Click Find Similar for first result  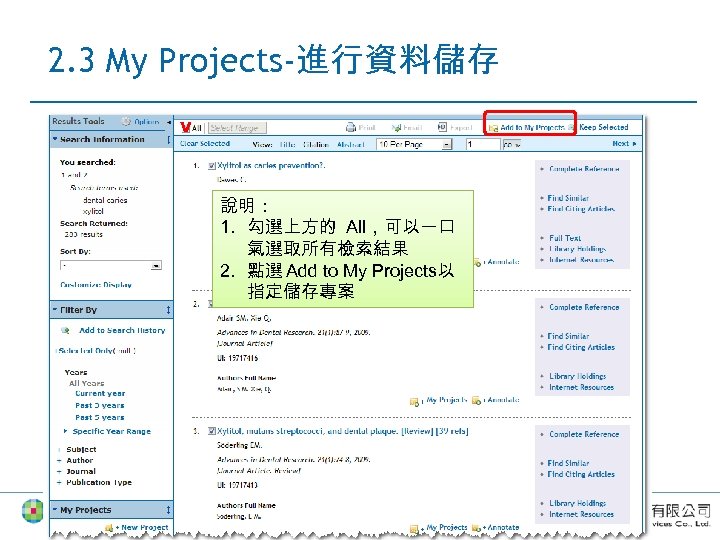568,198
